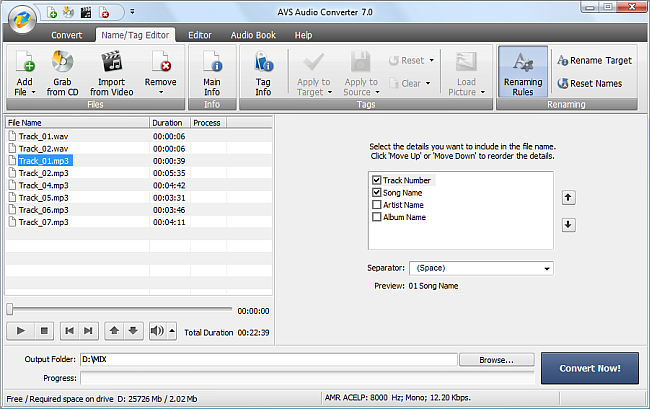Open Tag Info panel

coord(263,73)
